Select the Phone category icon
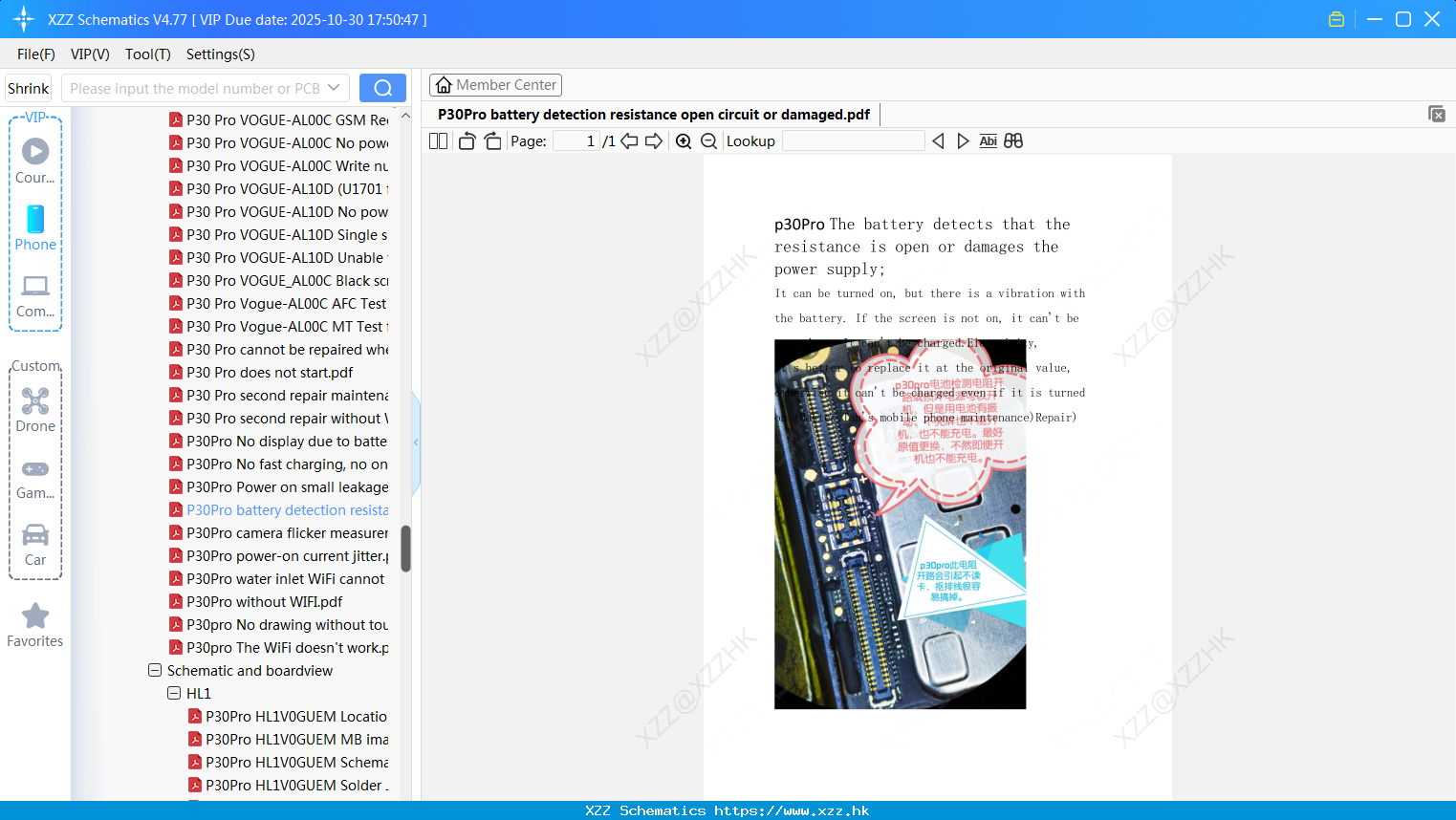 pyautogui.click(x=35, y=227)
